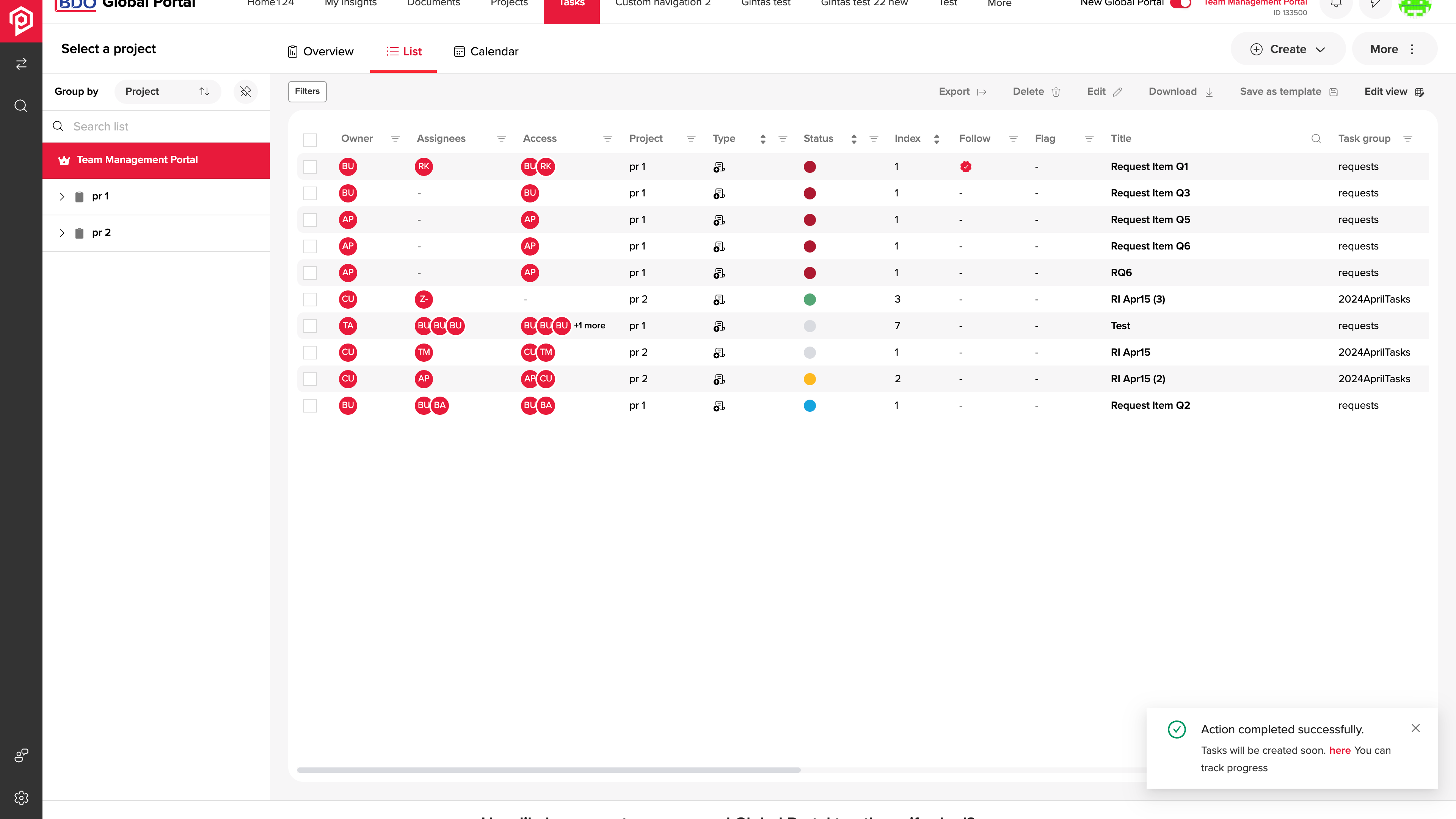Select the RI Apr15 (3) row checkbox
Image resolution: width=1456 pixels, height=819 pixels.
[x=310, y=300]
